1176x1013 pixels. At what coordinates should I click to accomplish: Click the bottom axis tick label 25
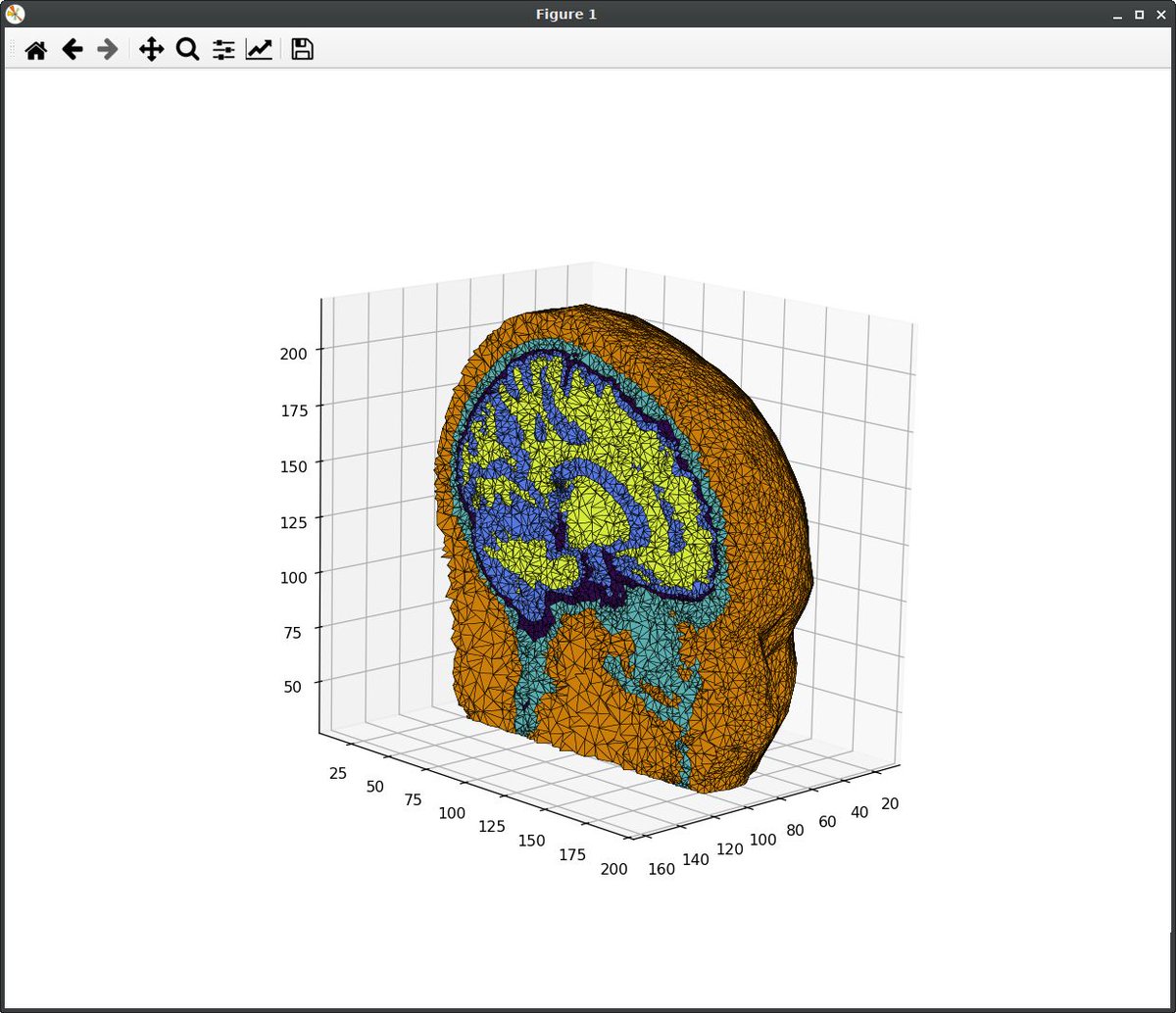(x=338, y=773)
